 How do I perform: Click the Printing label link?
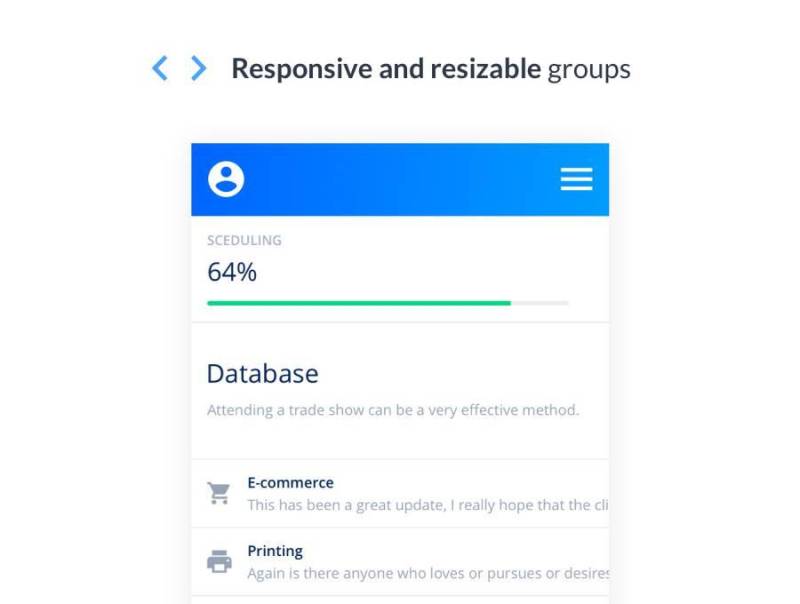[x=275, y=550]
